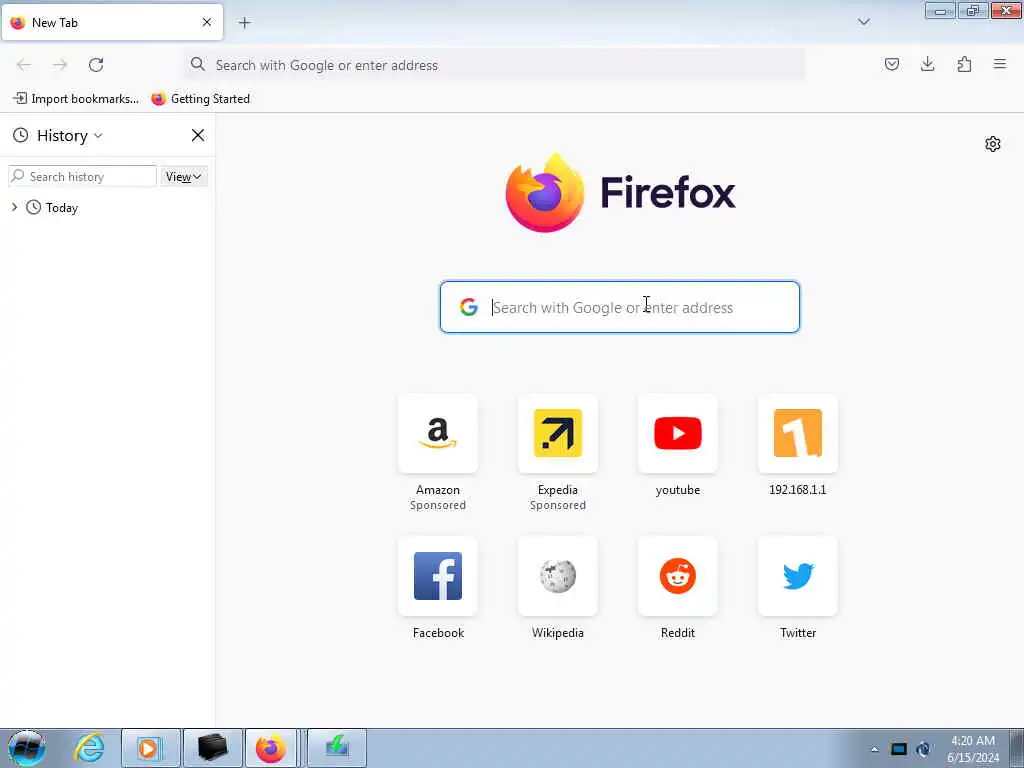Launch Internet Explorer from taskbar
The height and width of the screenshot is (768, 1024).
[x=89, y=748]
